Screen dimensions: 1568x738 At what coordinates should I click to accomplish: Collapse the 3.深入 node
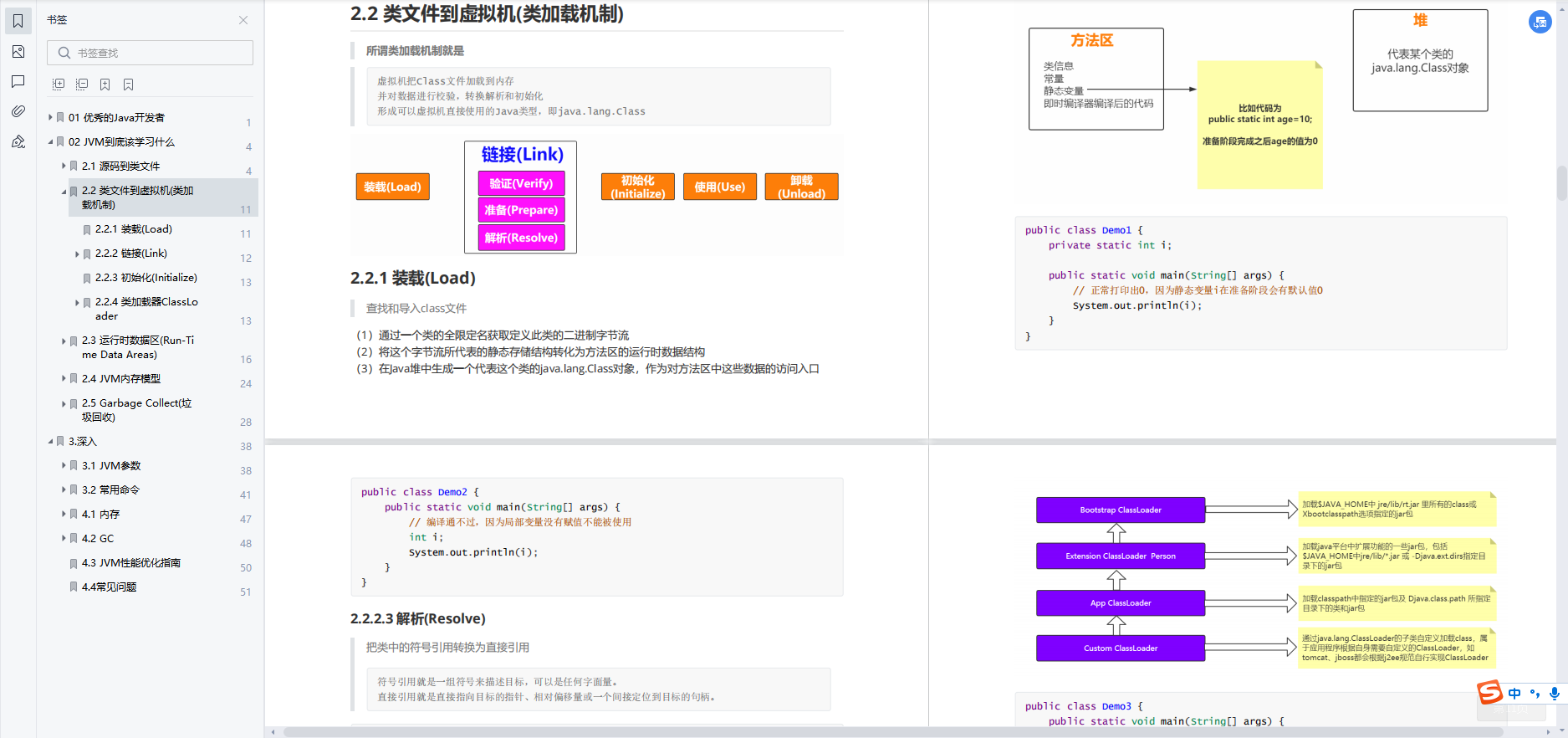(x=50, y=442)
